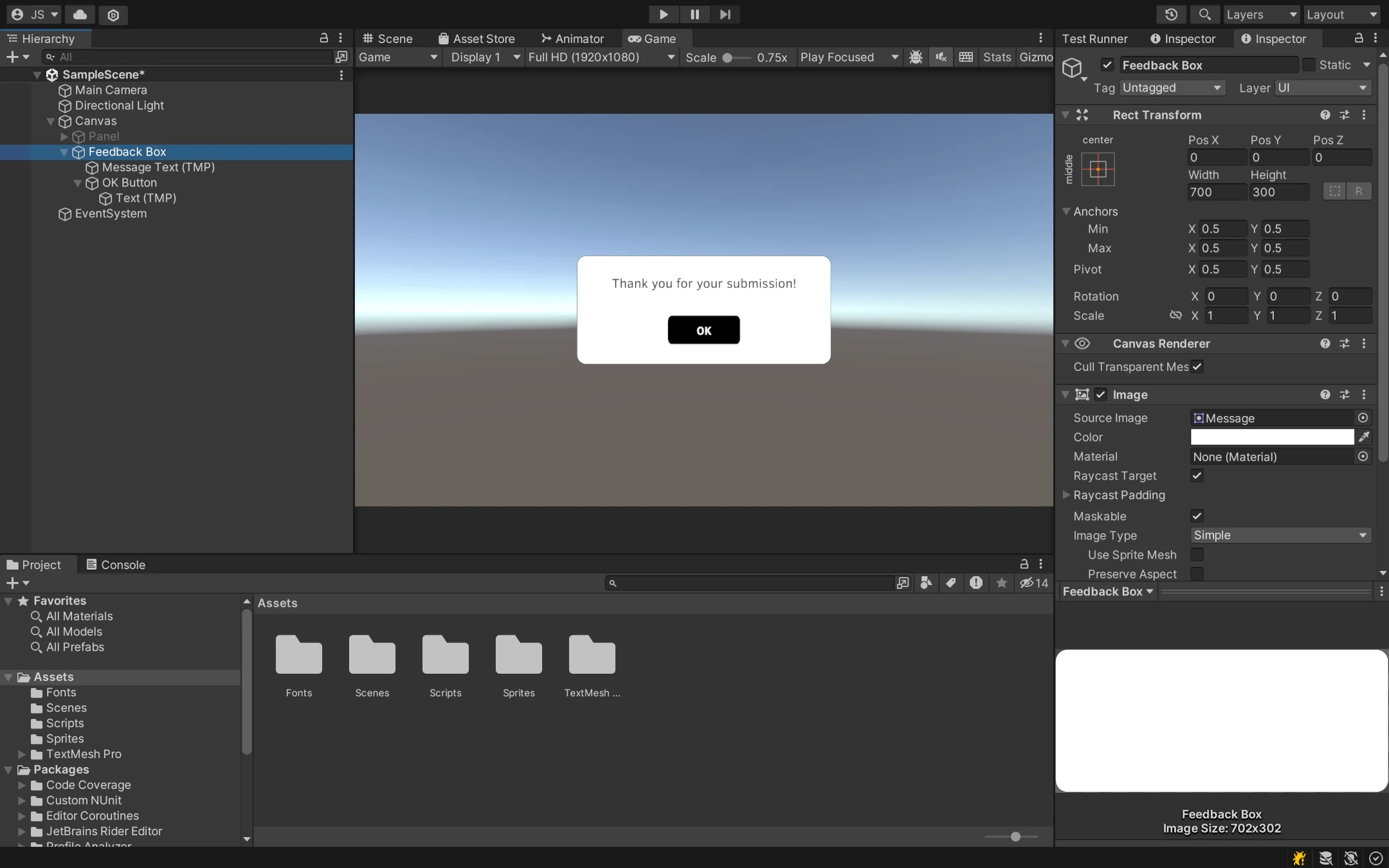The width and height of the screenshot is (1389, 868).
Task: Open the editor search magnifier icon
Action: click(x=1206, y=14)
